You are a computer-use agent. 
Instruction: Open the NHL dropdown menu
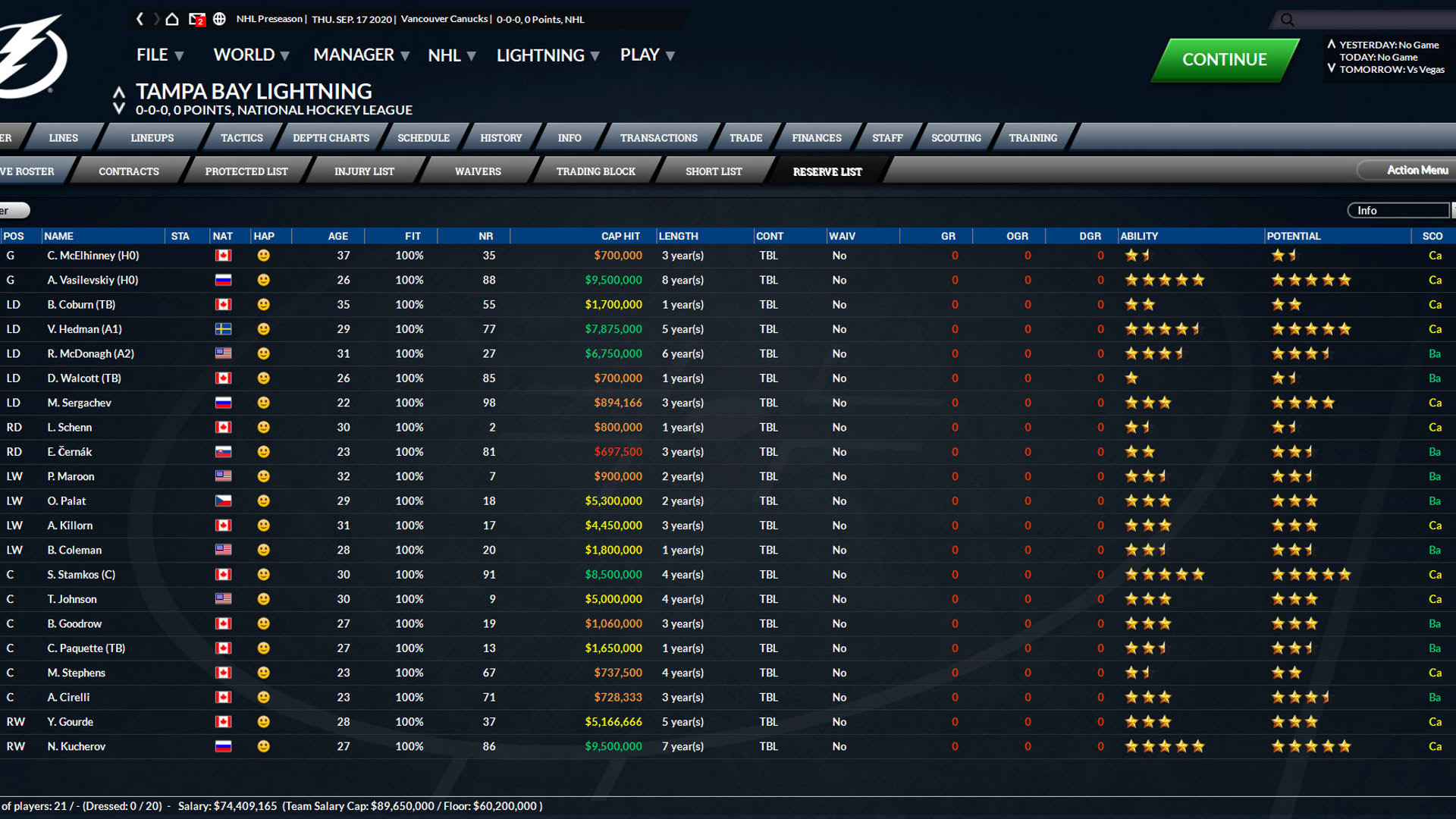point(451,55)
